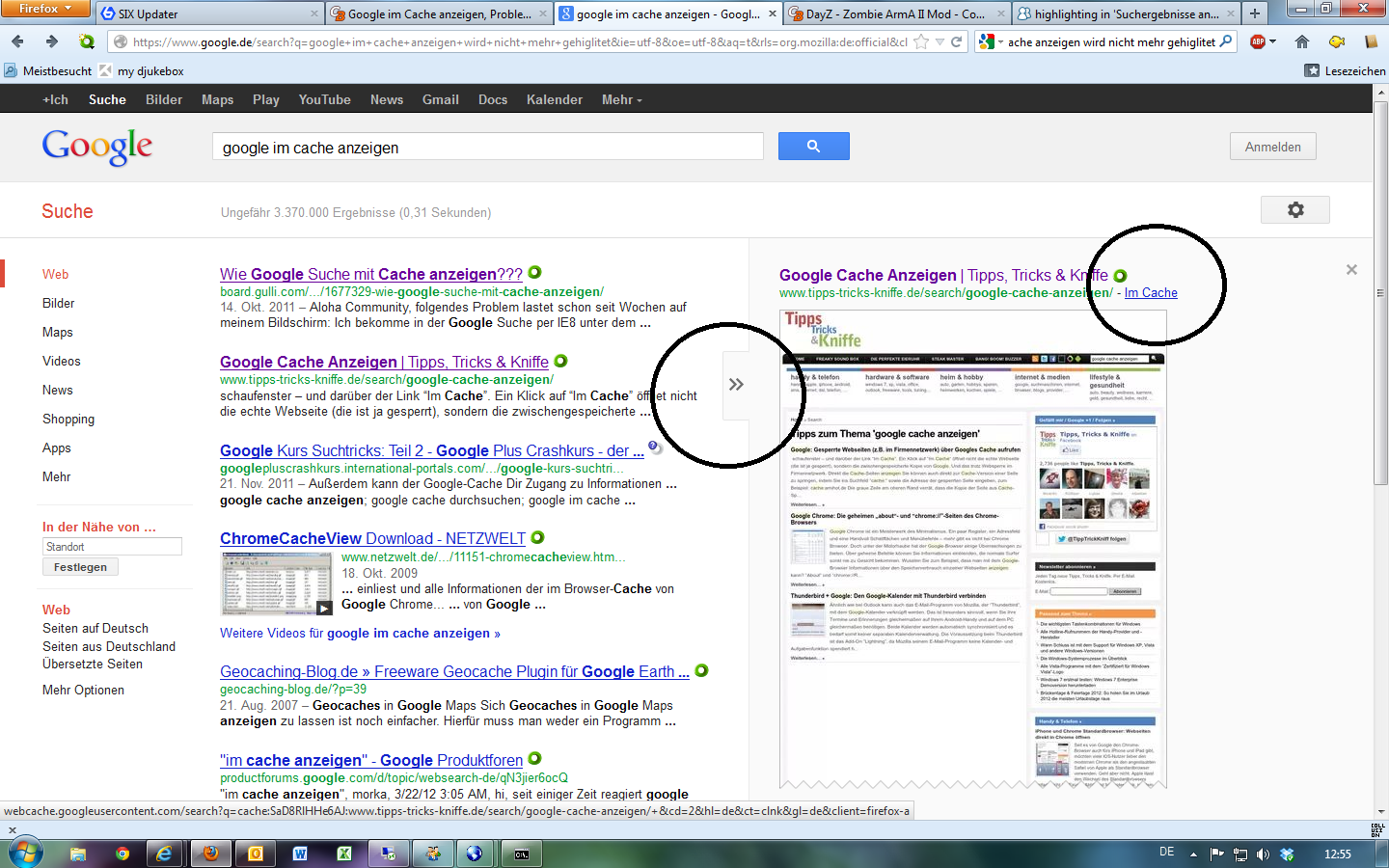Click the green WOT circle beside Google Produktforen result
Screen dimensions: 1389x868
pyautogui.click(x=535, y=759)
